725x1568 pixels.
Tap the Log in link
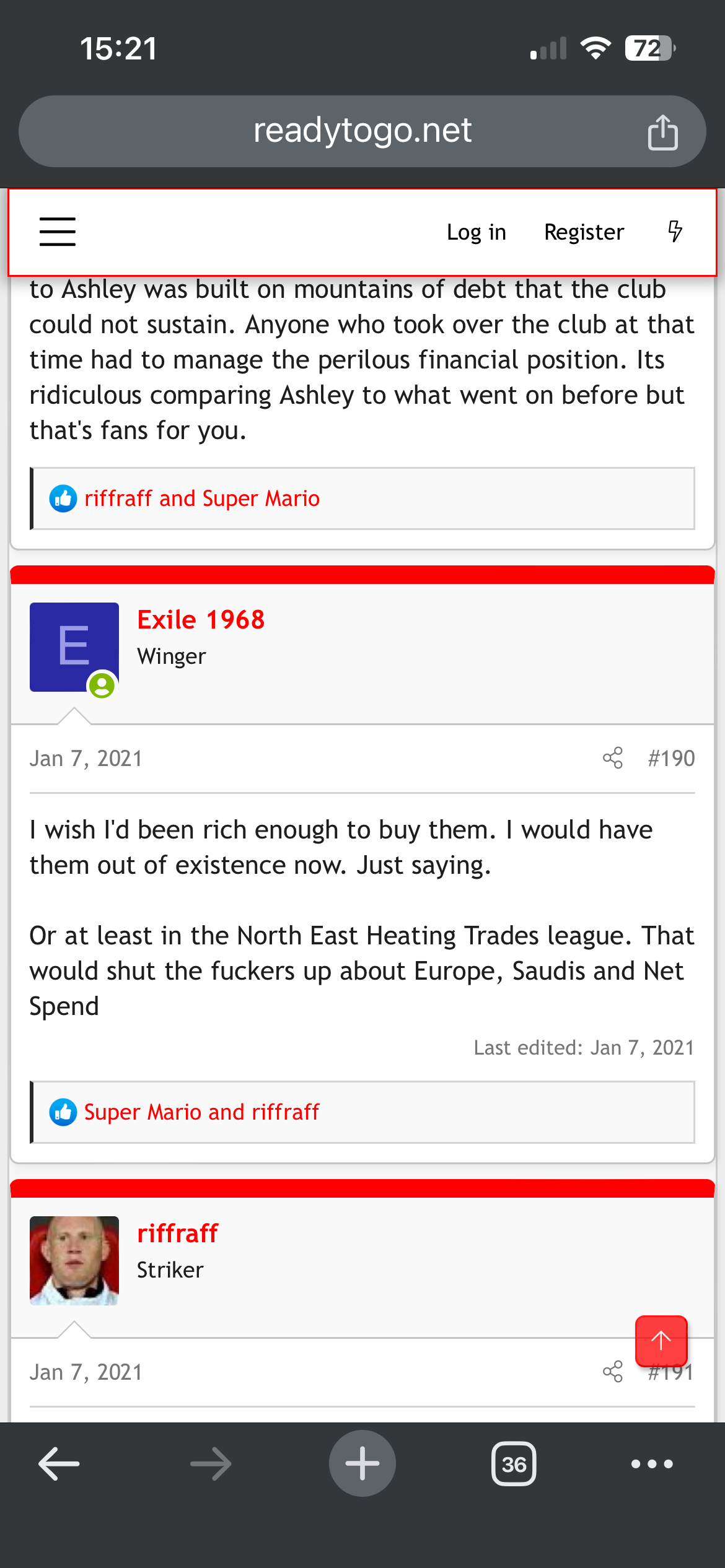pyautogui.click(x=477, y=232)
